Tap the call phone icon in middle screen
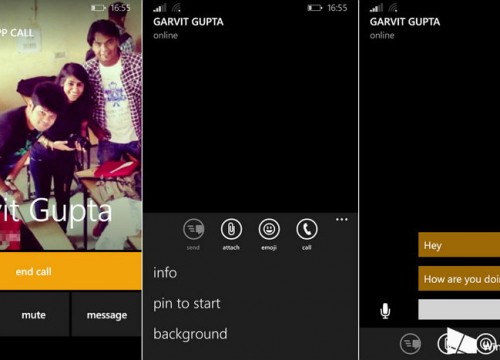 (x=307, y=229)
